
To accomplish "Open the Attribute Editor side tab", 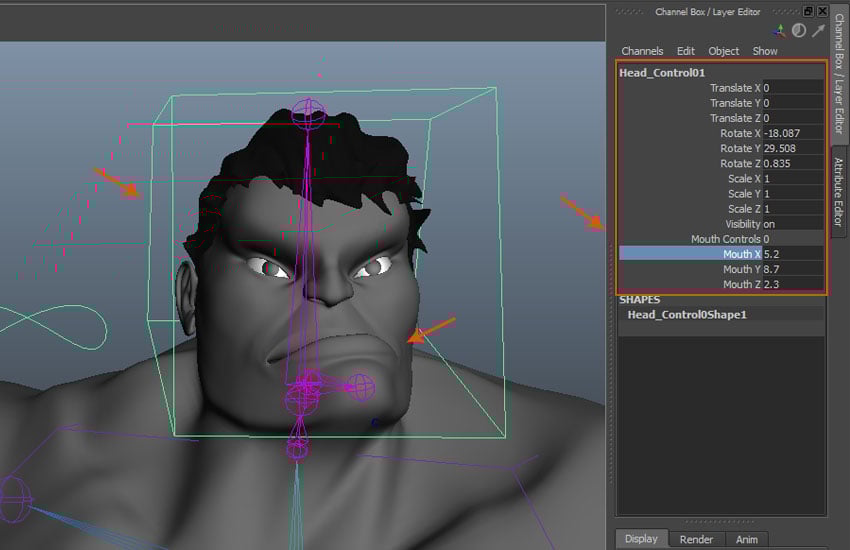I will pos(839,192).
